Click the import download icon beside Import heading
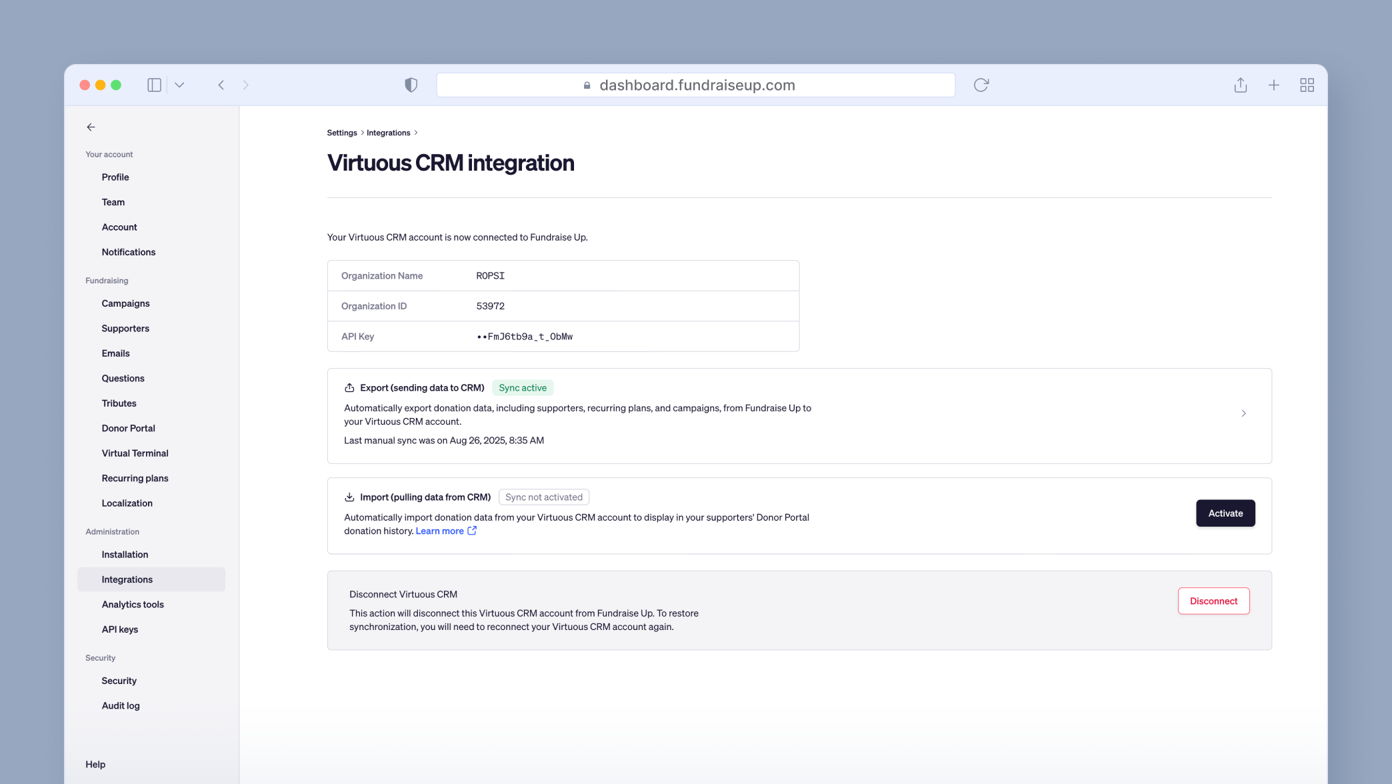 point(349,497)
